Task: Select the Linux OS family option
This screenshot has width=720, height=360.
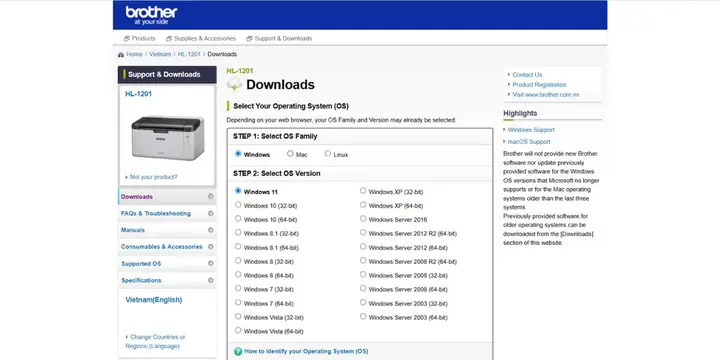Action: coord(328,154)
